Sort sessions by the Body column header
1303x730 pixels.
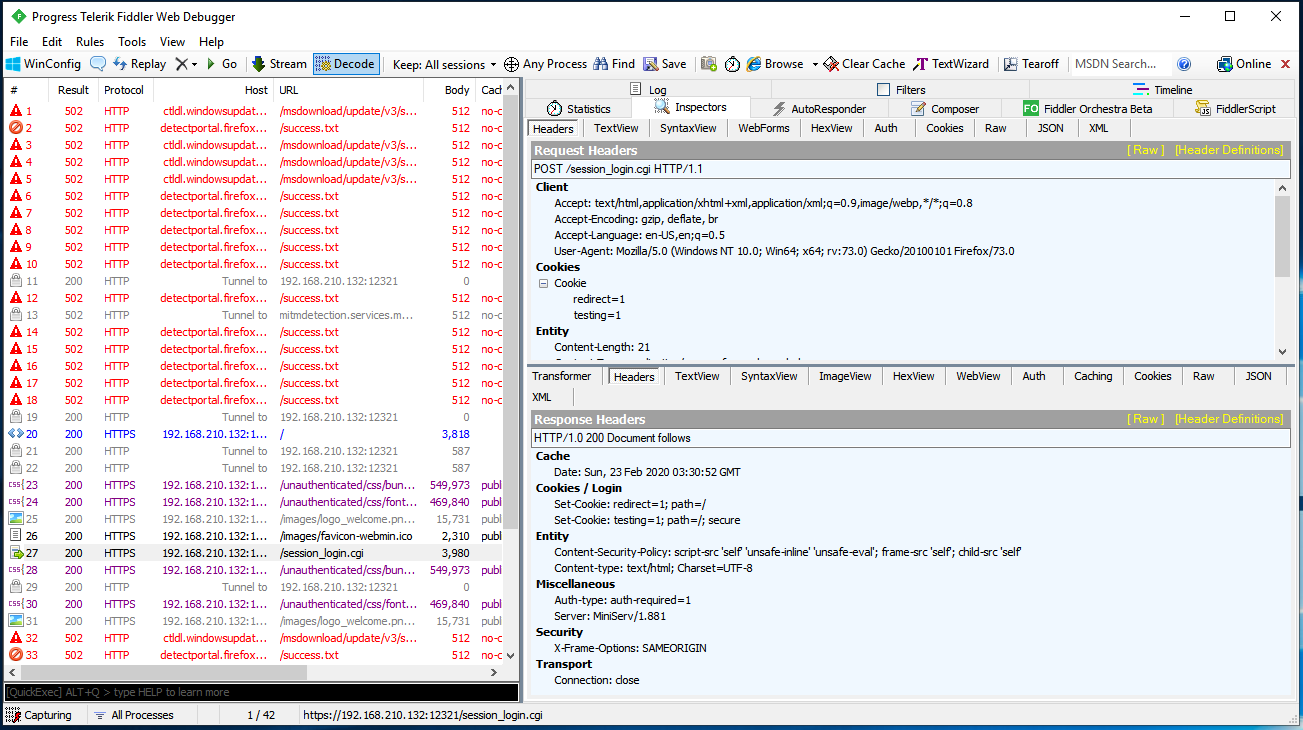[x=447, y=90]
